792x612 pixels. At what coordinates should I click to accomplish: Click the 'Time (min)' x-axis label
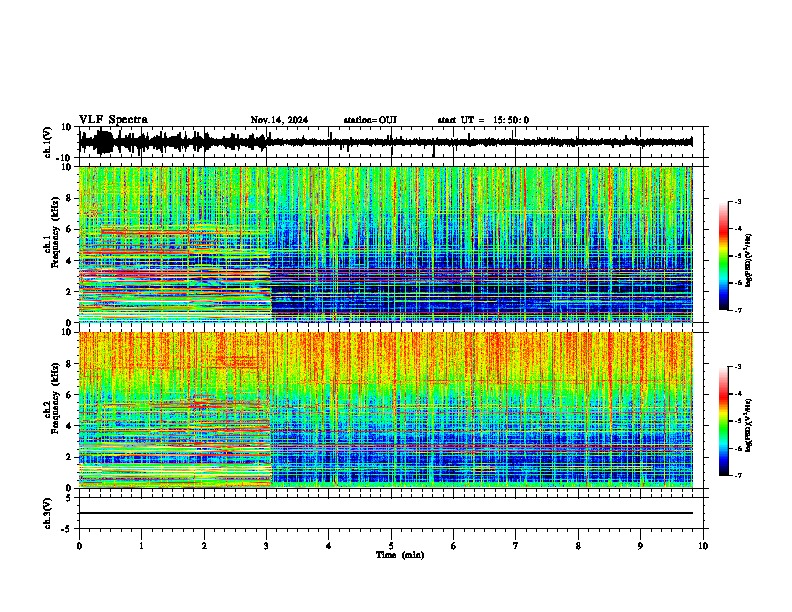click(x=400, y=555)
